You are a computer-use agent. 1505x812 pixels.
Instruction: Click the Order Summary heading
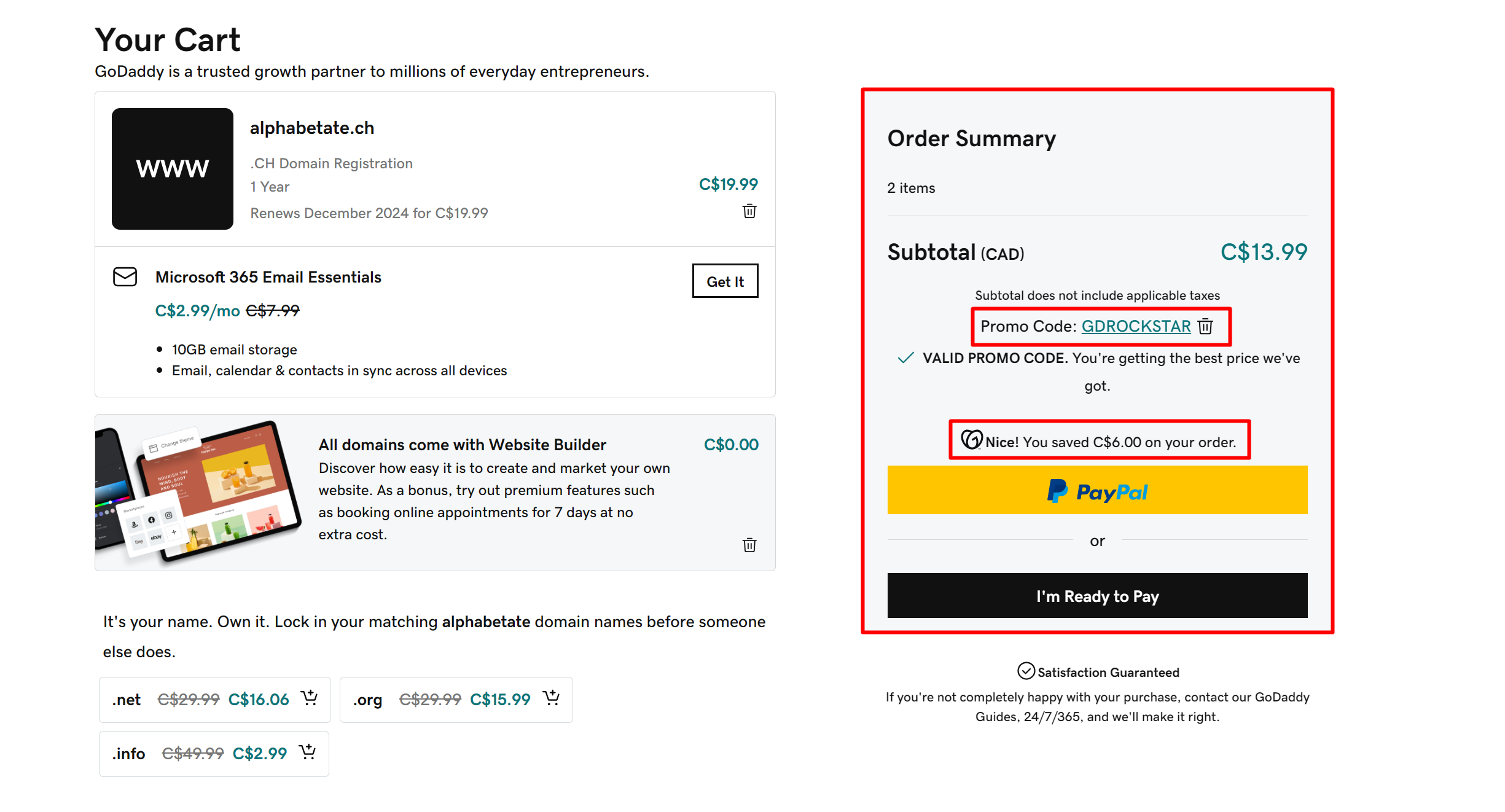971,139
